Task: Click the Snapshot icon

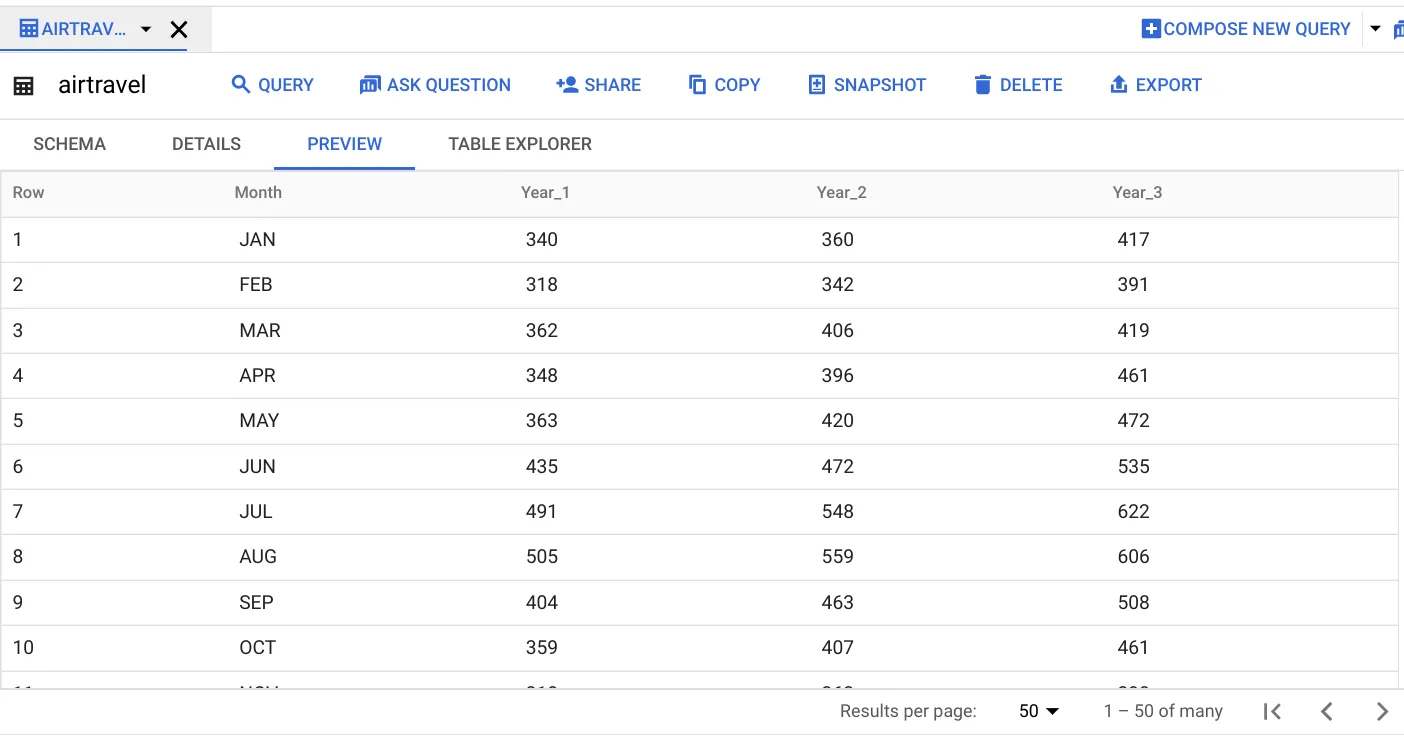Action: [817, 85]
